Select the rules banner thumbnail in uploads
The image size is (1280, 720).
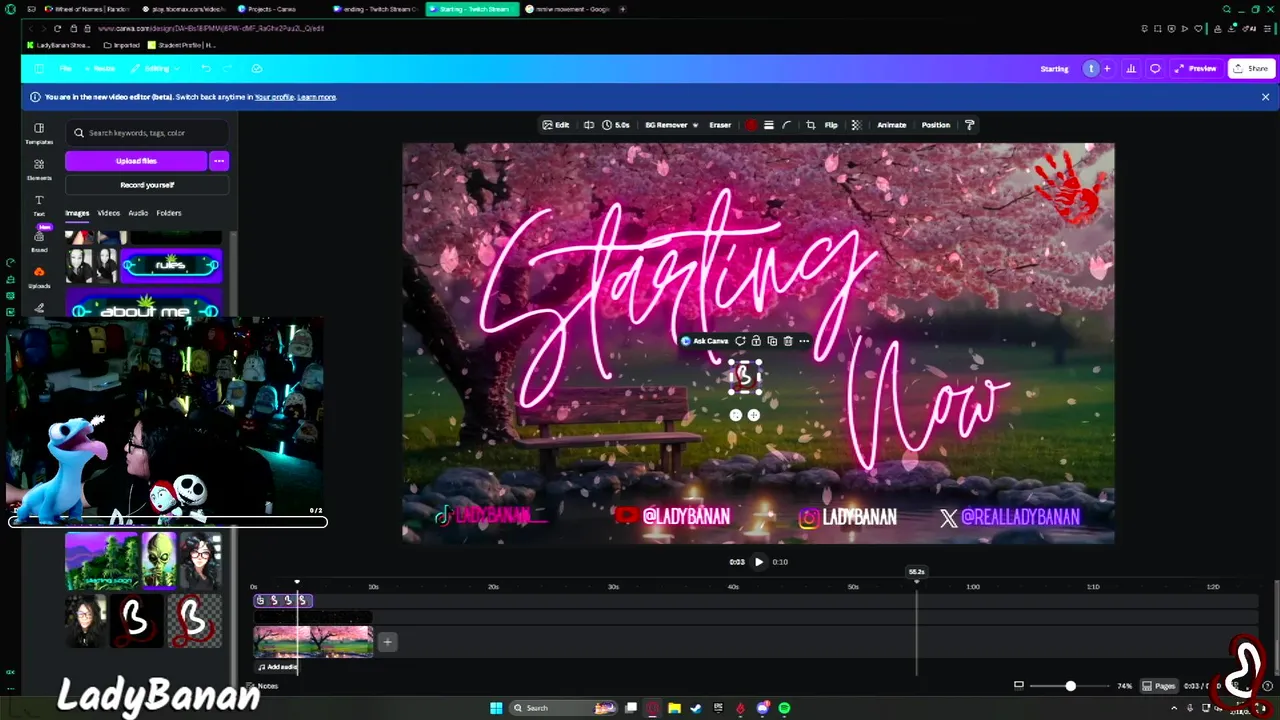point(171,265)
